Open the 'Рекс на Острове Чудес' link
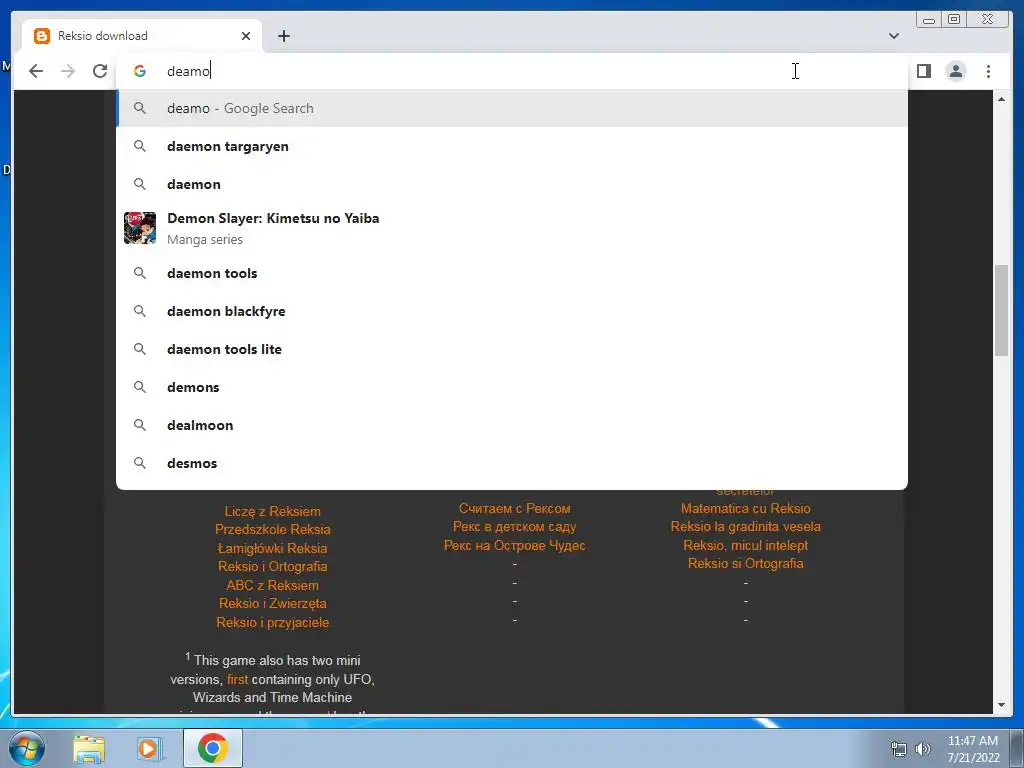 click(515, 545)
